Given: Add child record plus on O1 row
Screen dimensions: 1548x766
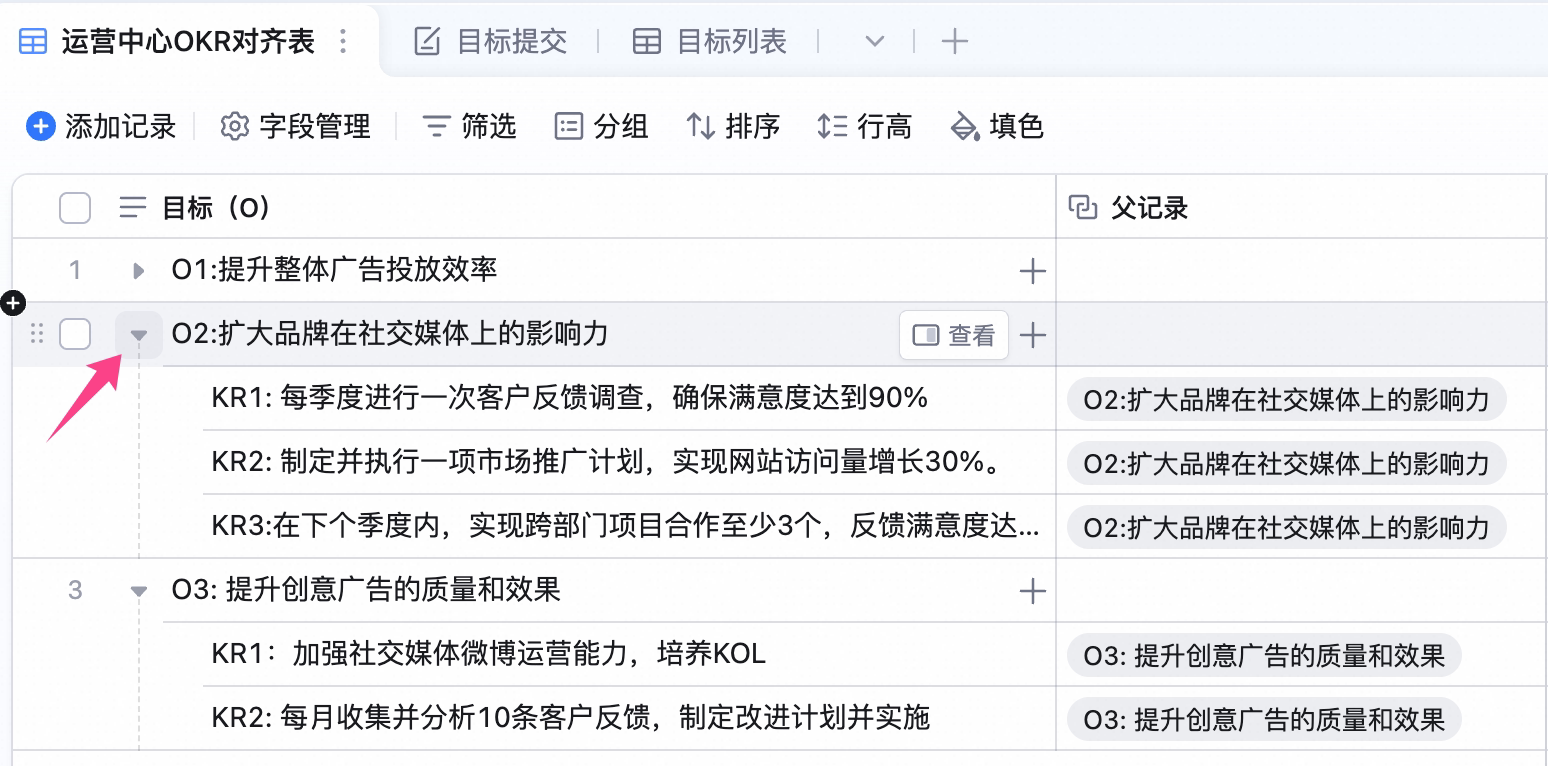Looking at the screenshot, I should (1032, 271).
